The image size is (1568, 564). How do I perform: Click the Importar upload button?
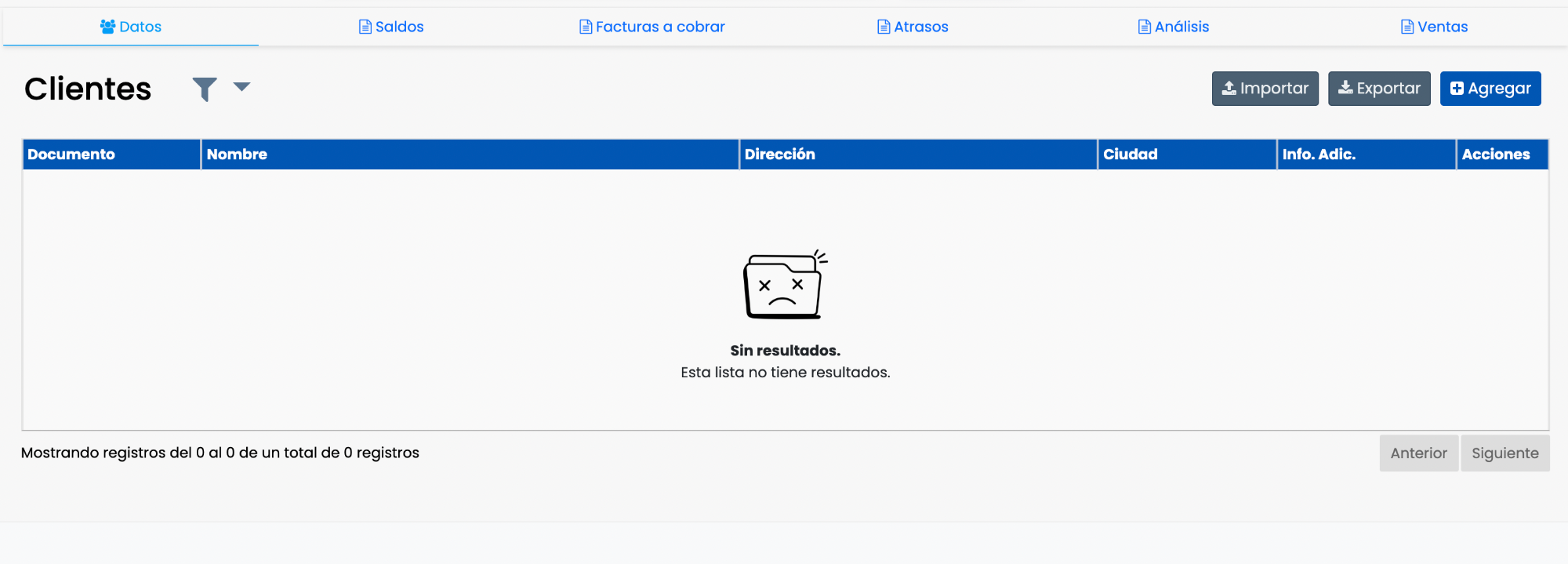pos(1265,89)
